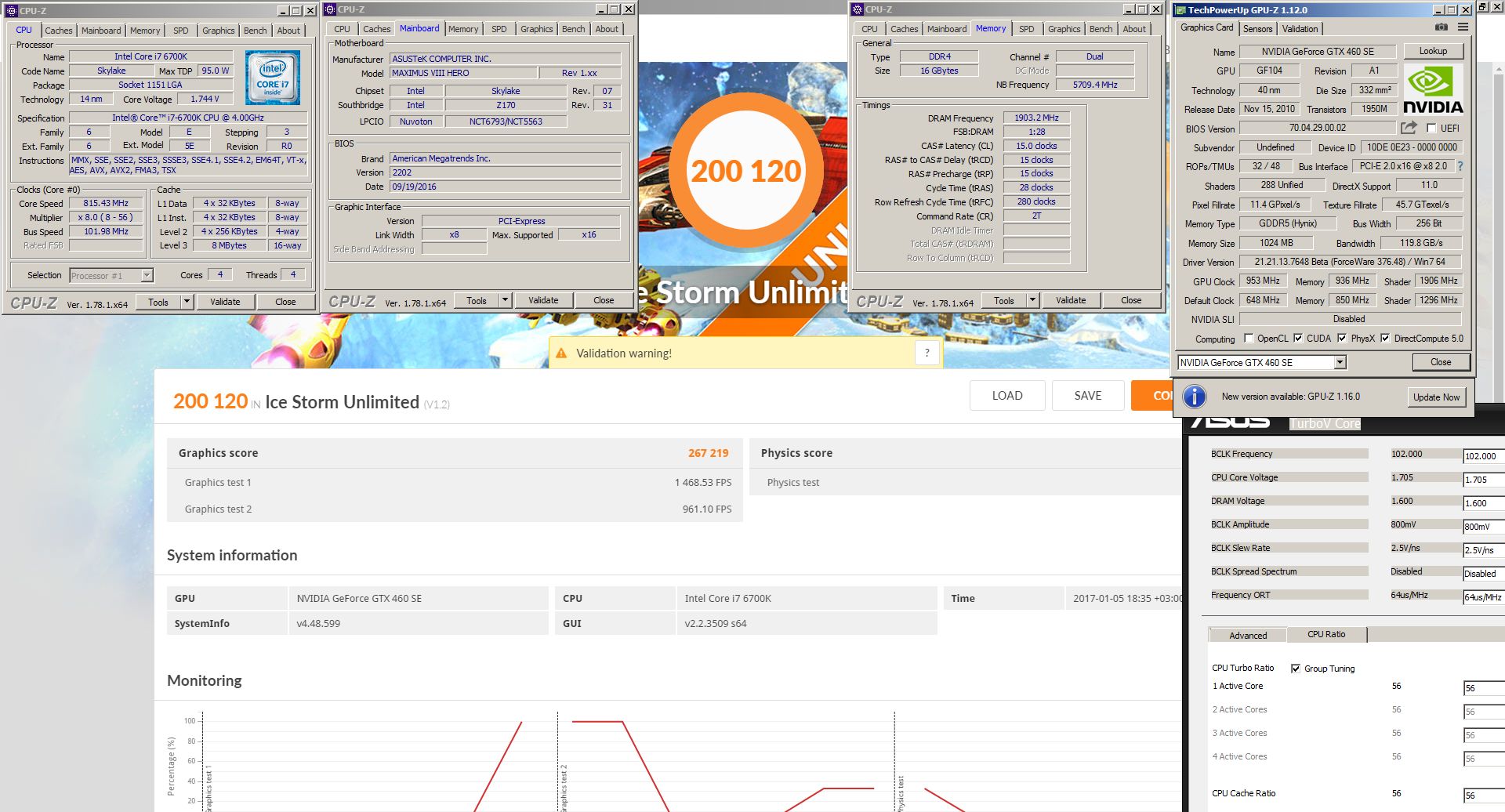Toggle the PhysX checkbox
Screen dimensions: 1505x812
pos(1342,339)
